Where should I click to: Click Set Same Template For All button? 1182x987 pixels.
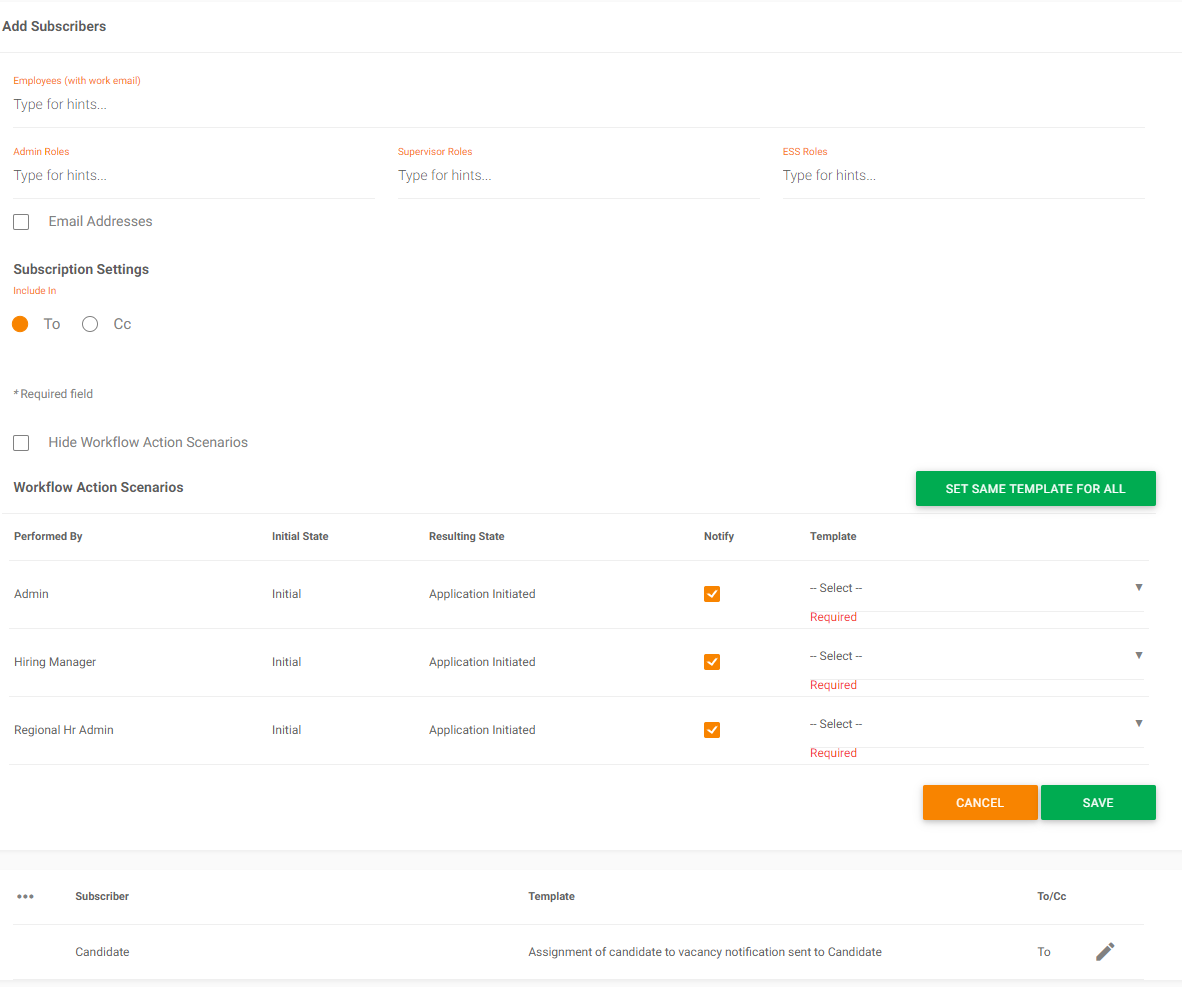(x=1035, y=489)
